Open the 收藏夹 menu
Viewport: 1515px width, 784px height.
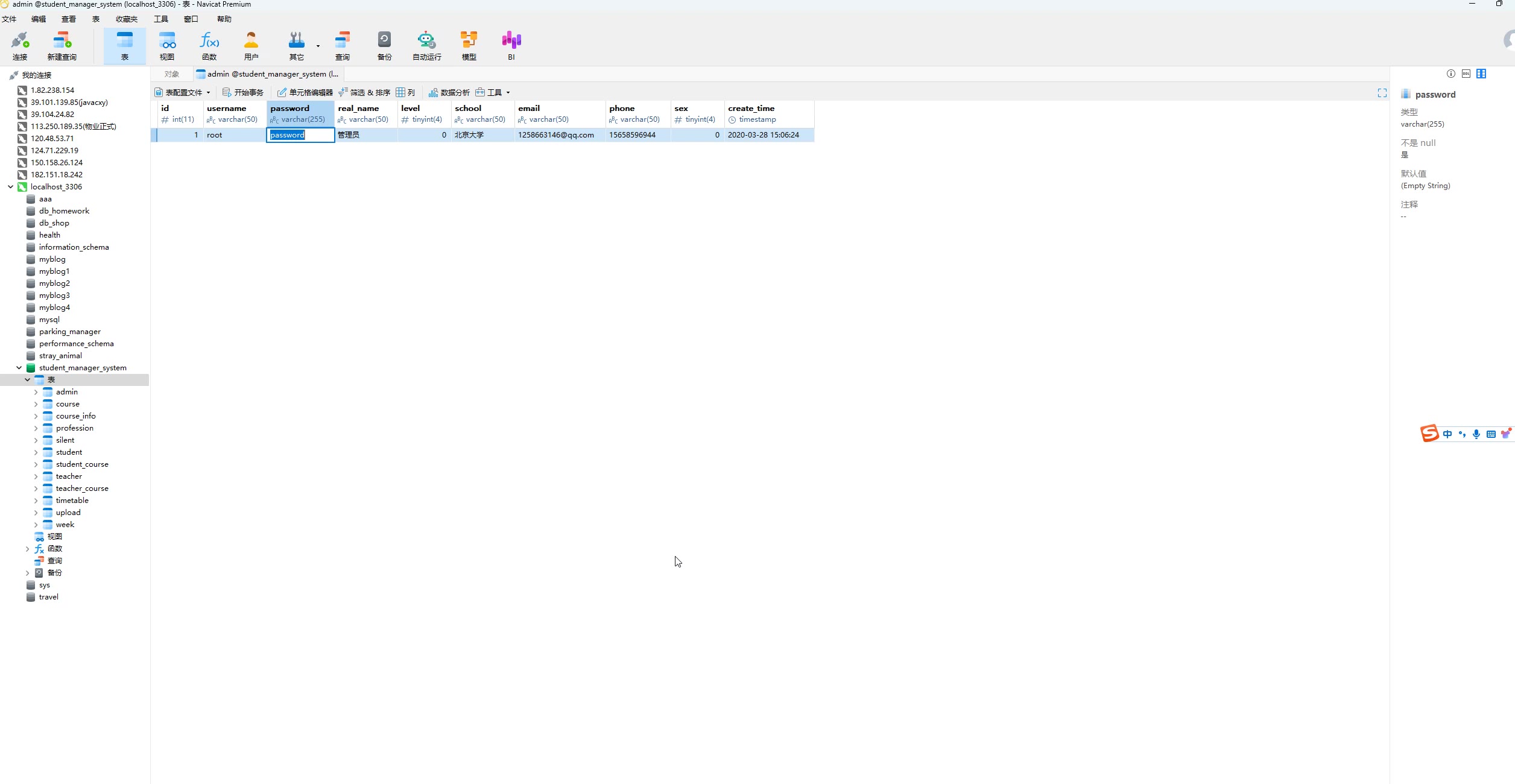pos(127,19)
